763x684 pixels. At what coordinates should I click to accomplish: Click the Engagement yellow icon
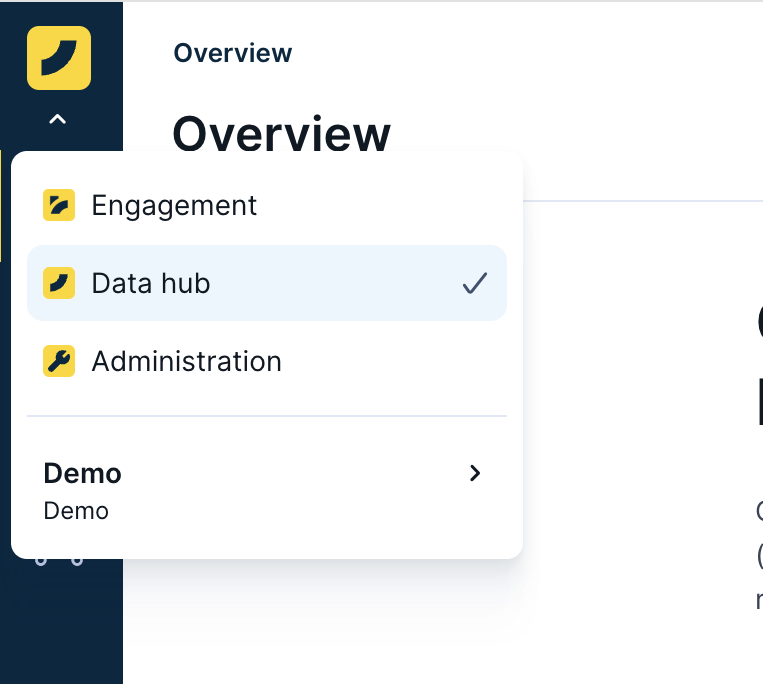click(x=59, y=205)
